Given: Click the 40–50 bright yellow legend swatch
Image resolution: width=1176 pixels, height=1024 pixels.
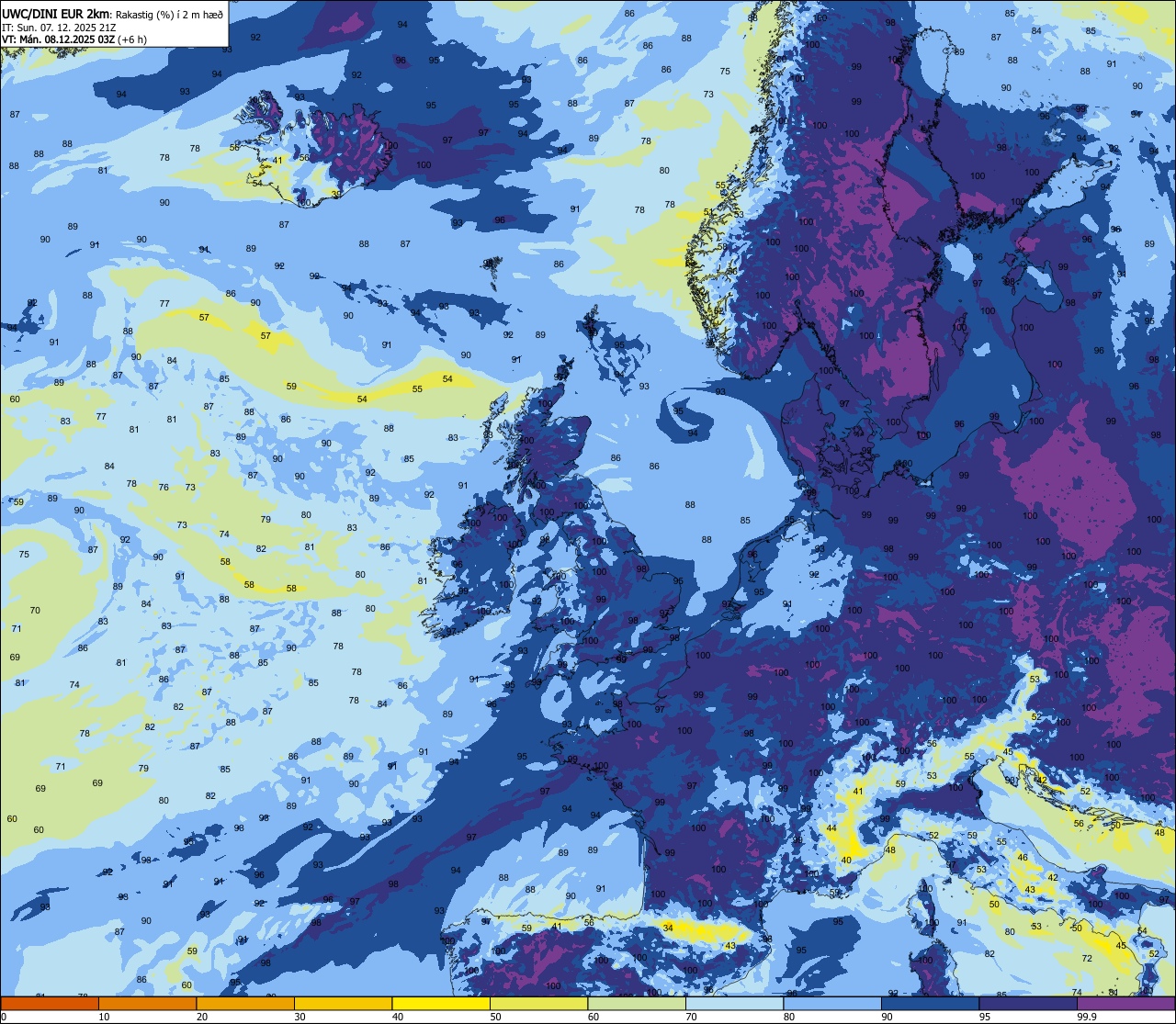Looking at the screenshot, I should pyautogui.click(x=441, y=1003).
